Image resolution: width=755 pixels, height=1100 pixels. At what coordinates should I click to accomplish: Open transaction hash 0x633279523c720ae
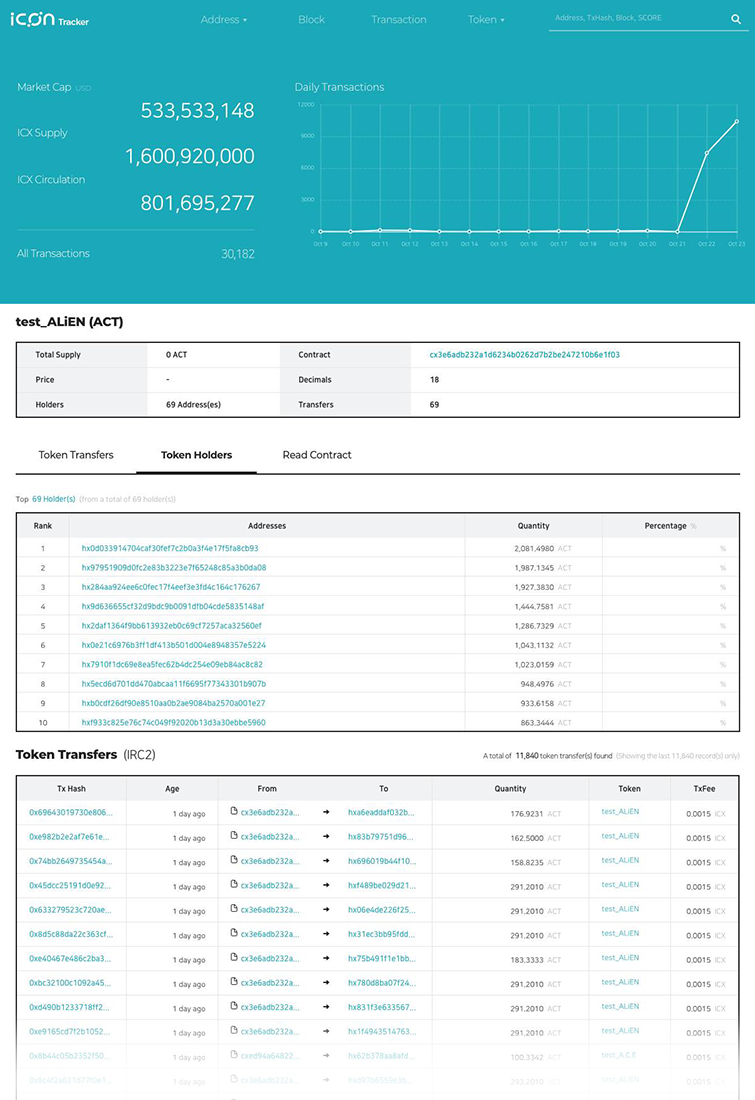70,910
